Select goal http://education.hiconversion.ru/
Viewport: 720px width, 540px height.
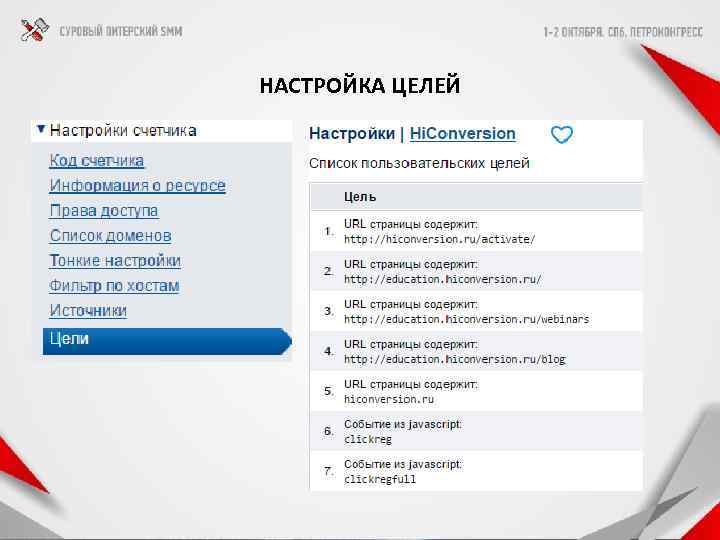[x=476, y=271]
